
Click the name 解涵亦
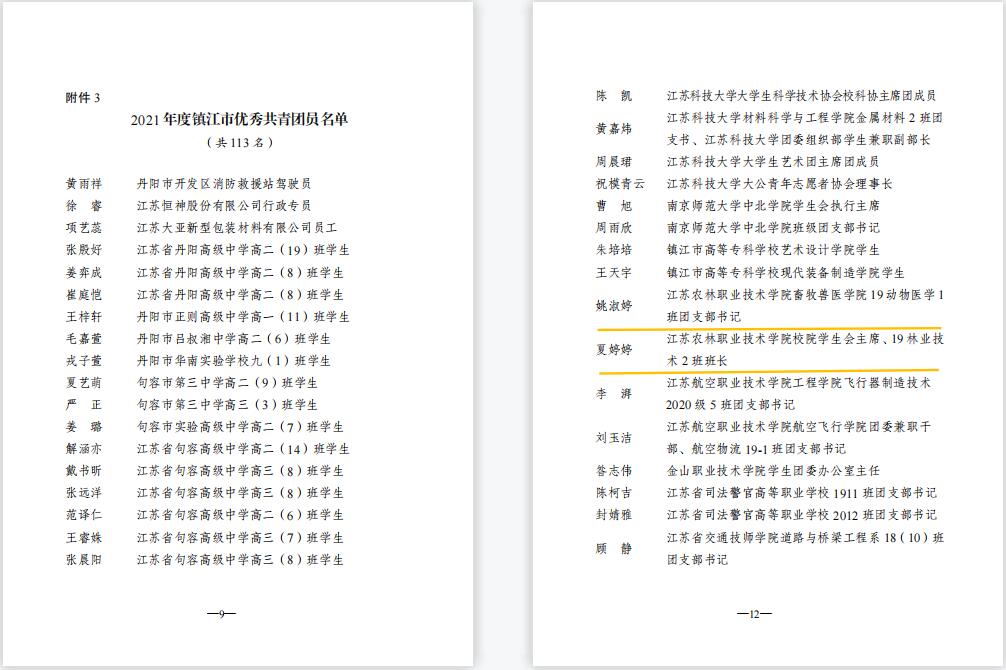84,449
